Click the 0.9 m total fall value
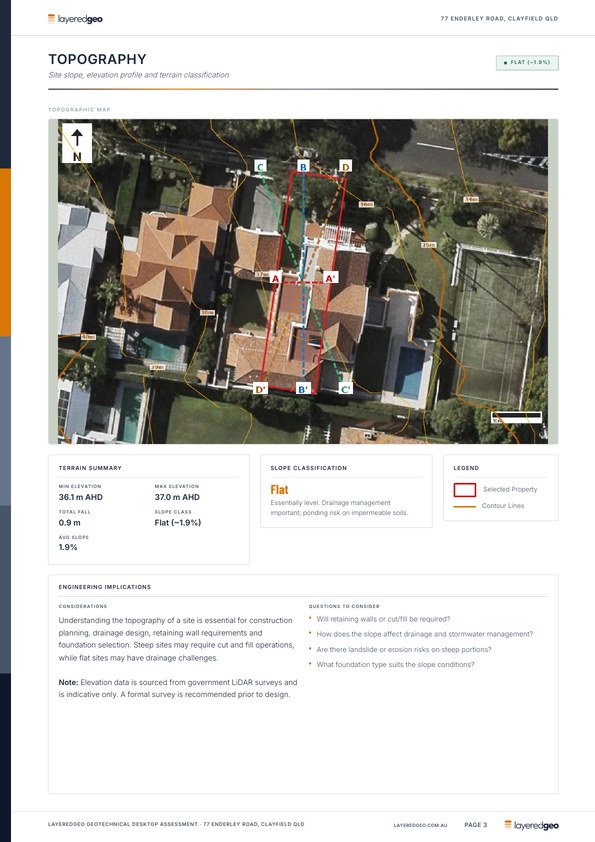The image size is (595, 842). click(x=69, y=522)
